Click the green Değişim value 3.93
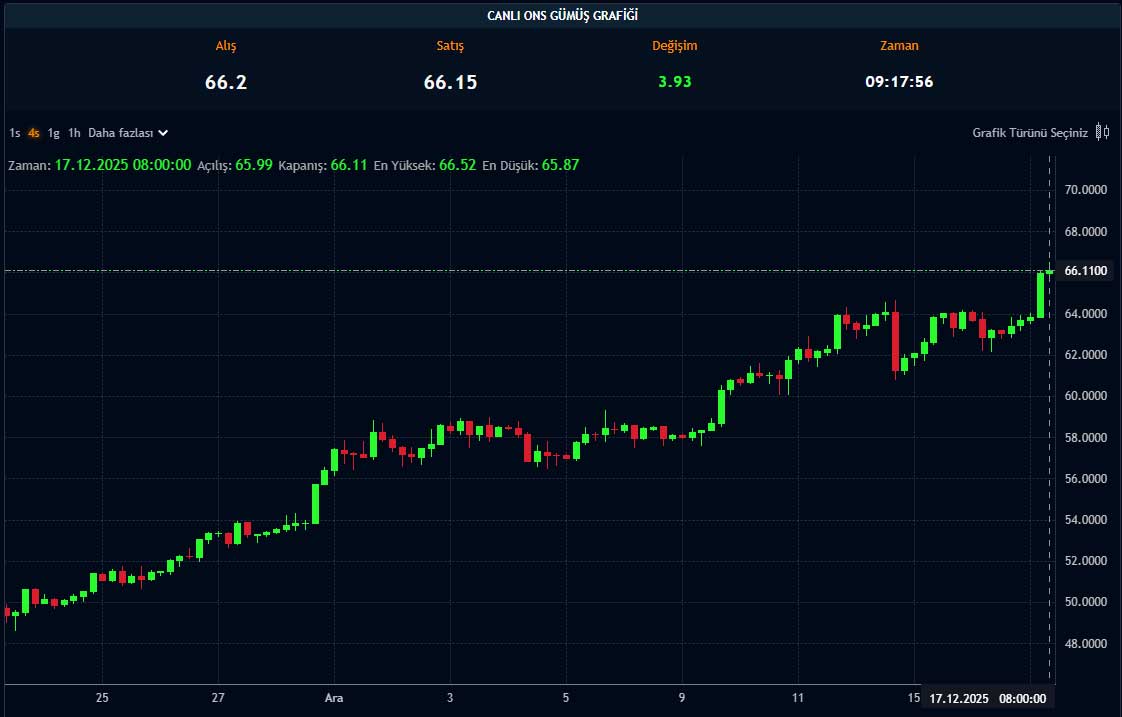 pos(674,82)
